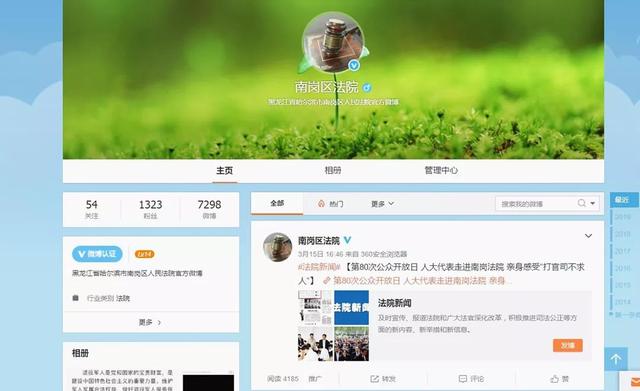Click the 相册 sidebar heading
The width and height of the screenshot is (640, 391).
coord(80,353)
